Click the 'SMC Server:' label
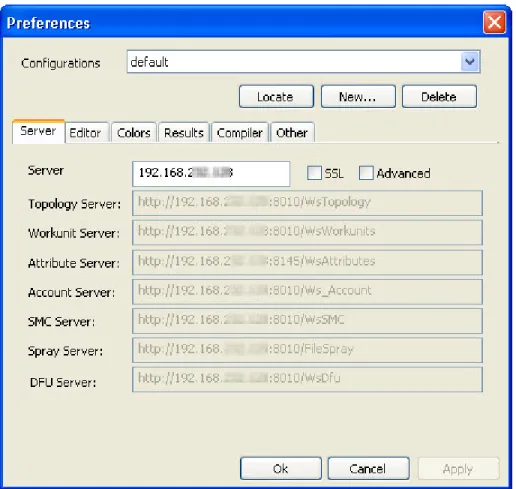516x489 pixels. coord(62,322)
